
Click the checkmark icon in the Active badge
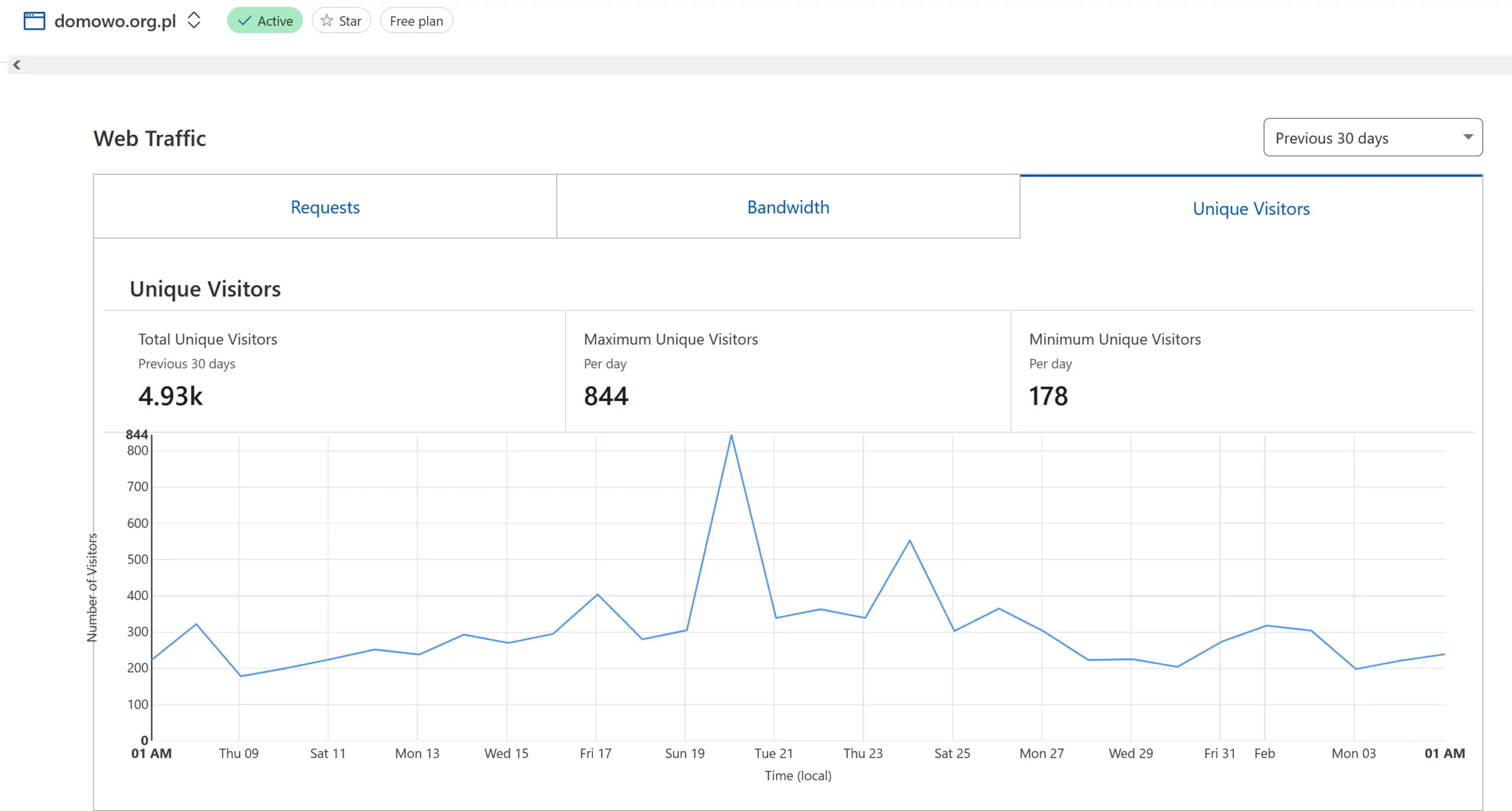point(245,21)
